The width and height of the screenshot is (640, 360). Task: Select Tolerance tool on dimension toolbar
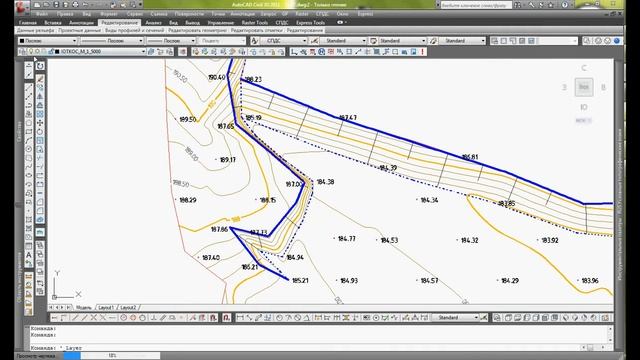[367, 318]
